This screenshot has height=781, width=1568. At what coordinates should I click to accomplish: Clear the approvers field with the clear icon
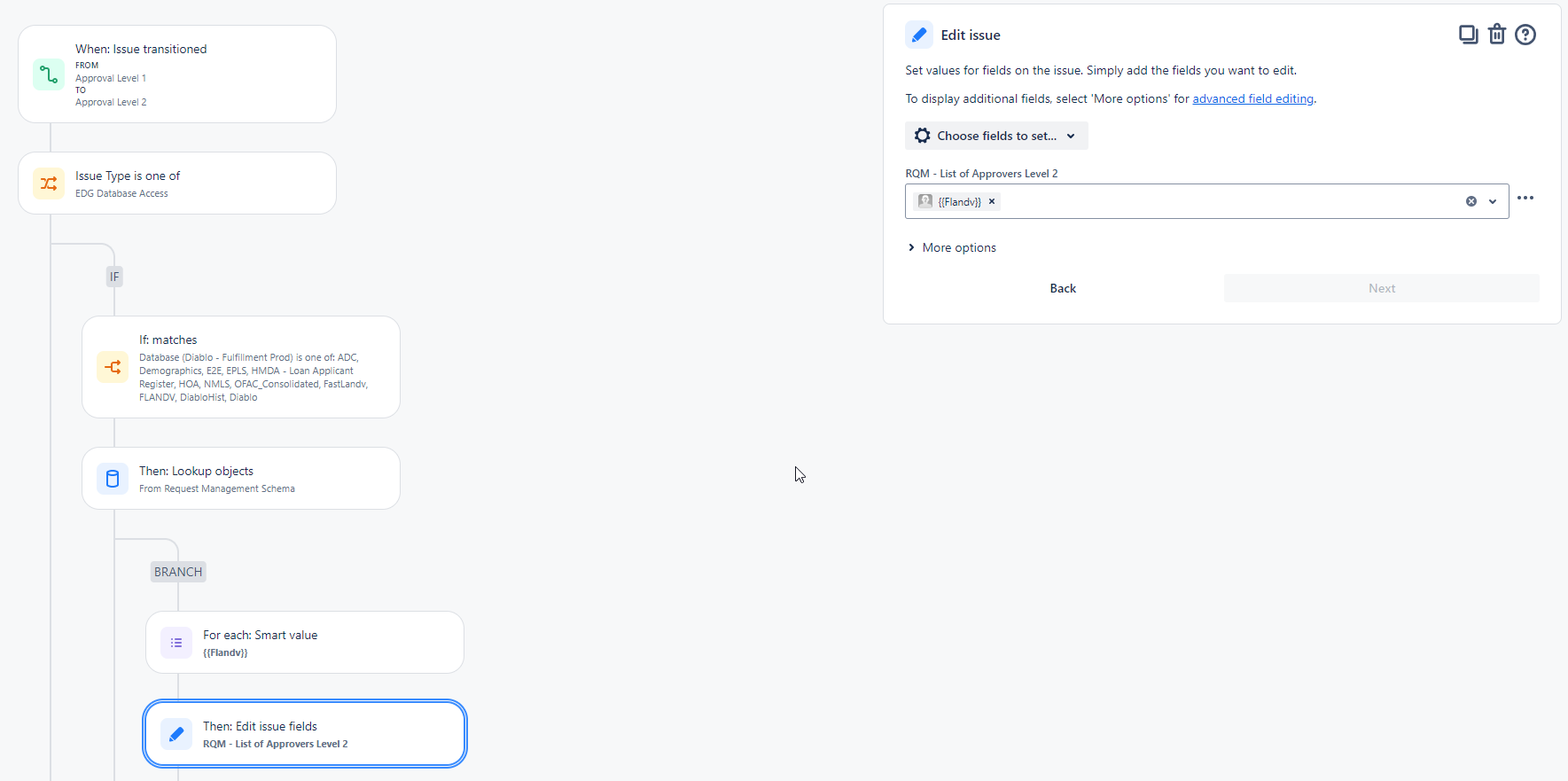1471,201
